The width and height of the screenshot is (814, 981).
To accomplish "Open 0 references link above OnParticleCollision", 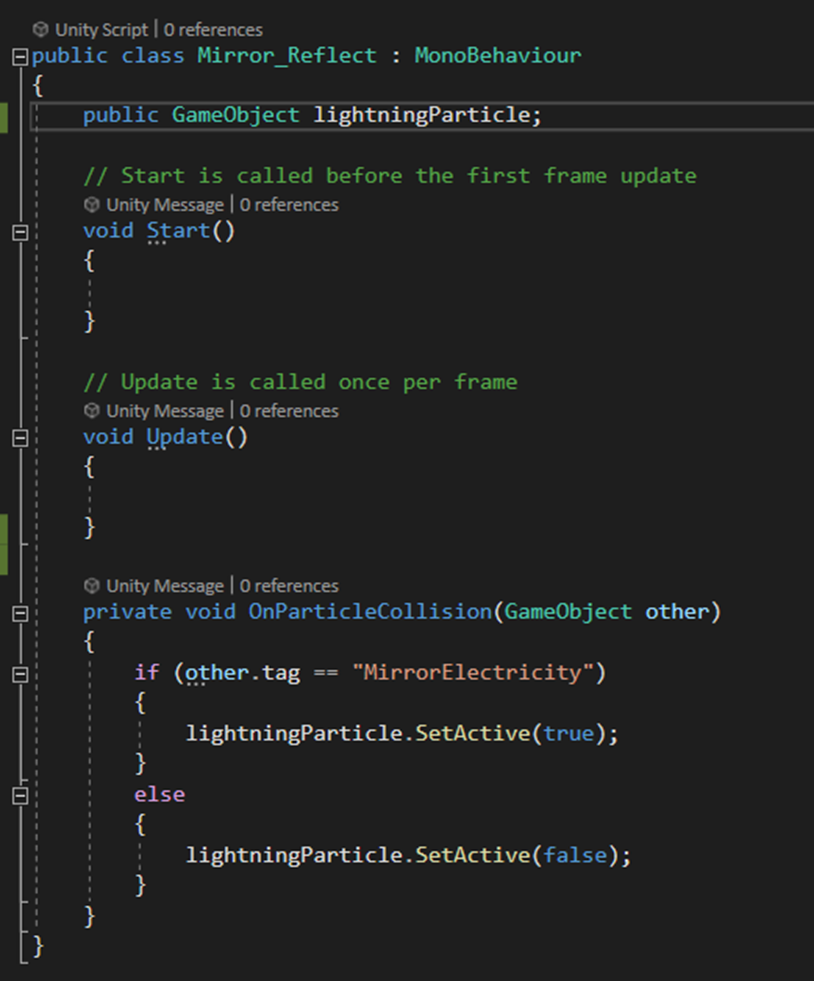I will [x=289, y=586].
